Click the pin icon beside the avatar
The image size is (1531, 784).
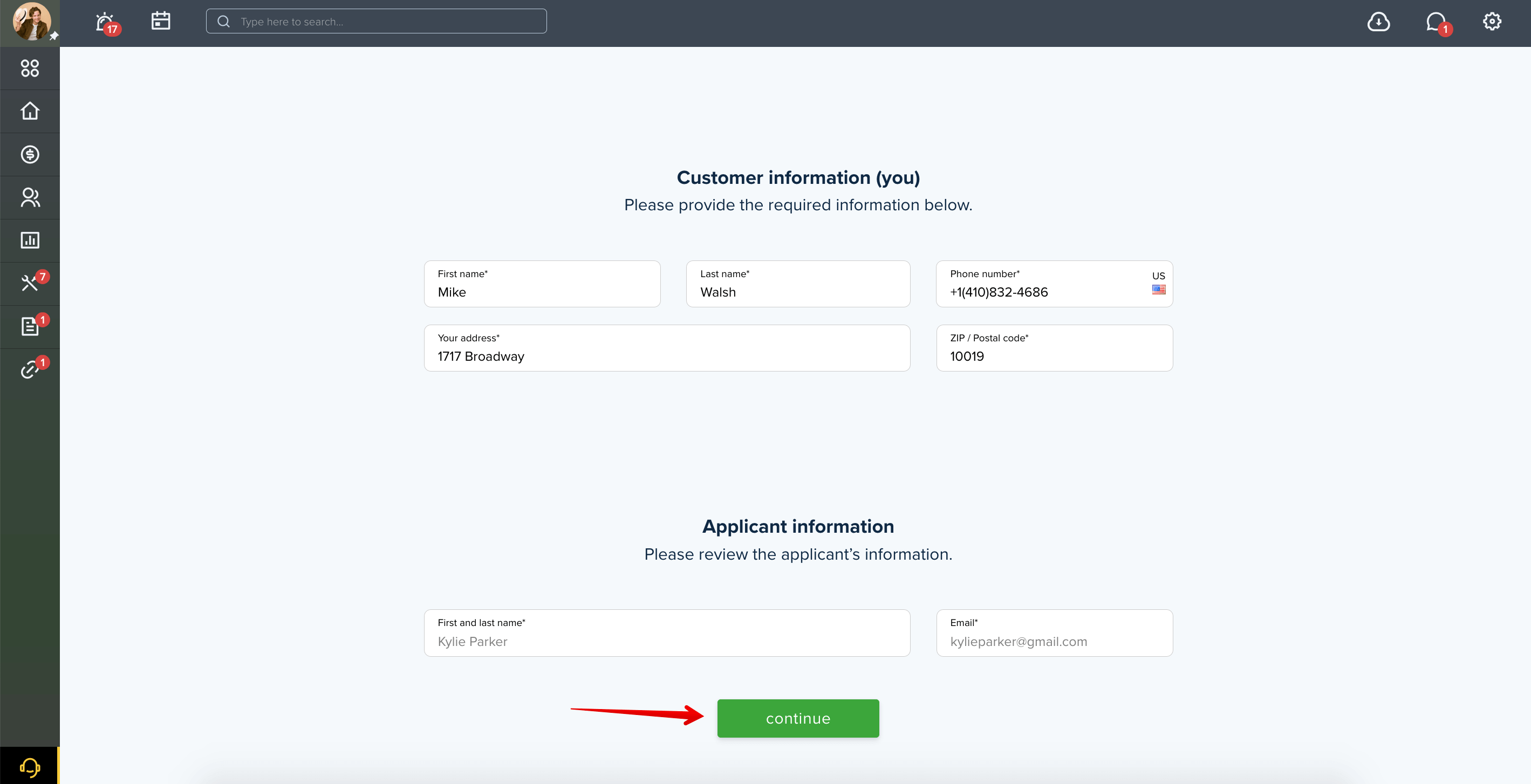[53, 36]
